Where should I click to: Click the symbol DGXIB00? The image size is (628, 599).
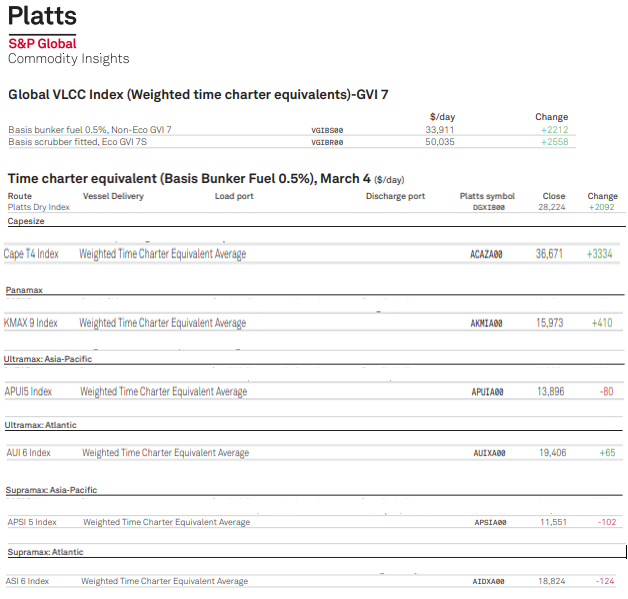pos(489,207)
